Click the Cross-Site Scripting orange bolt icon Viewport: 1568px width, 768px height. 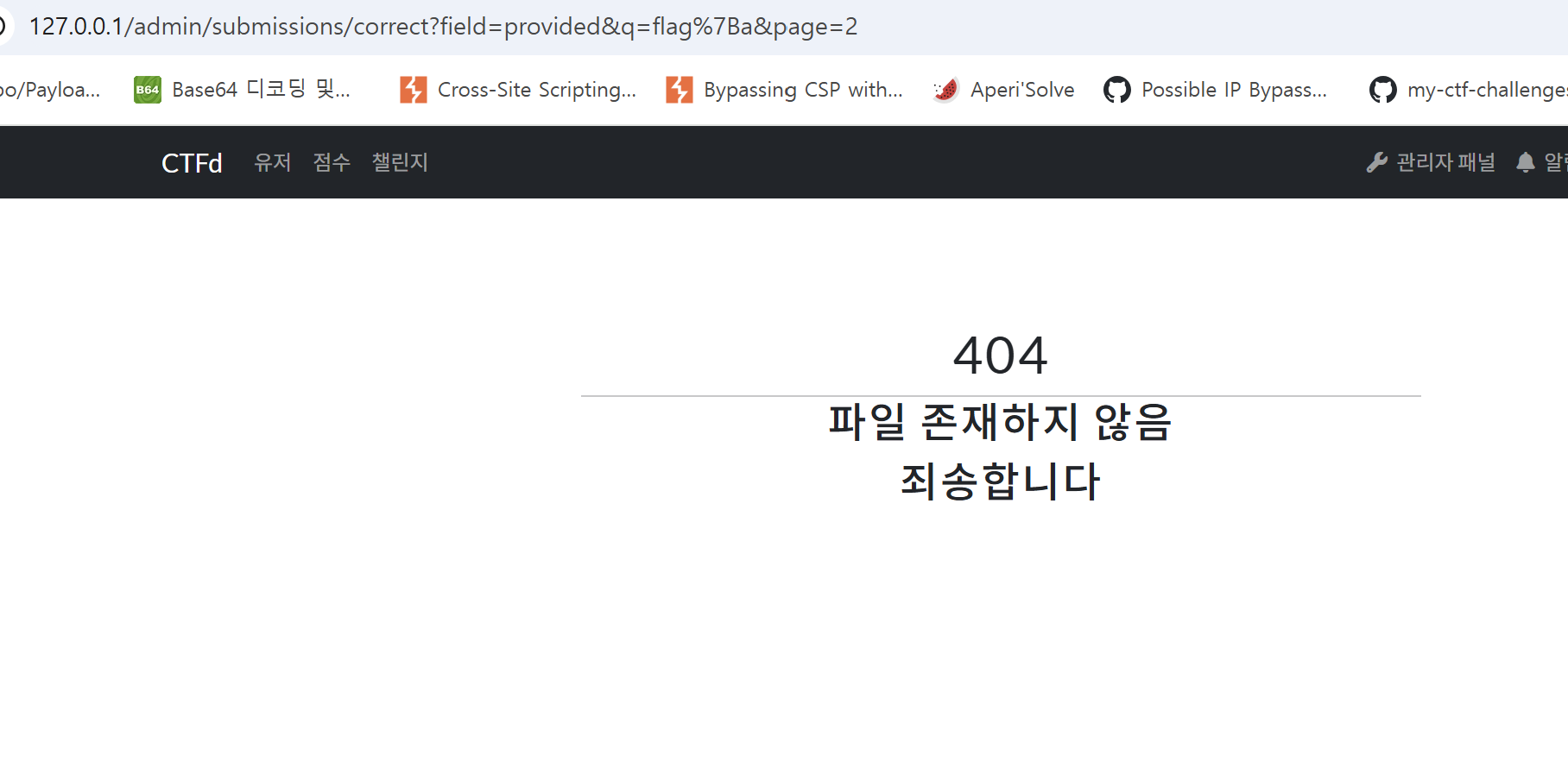(x=414, y=90)
